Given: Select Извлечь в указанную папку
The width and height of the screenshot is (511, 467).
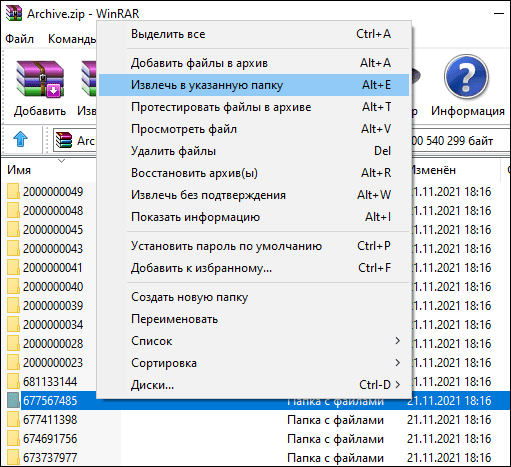Looking at the screenshot, I should pos(254,85).
